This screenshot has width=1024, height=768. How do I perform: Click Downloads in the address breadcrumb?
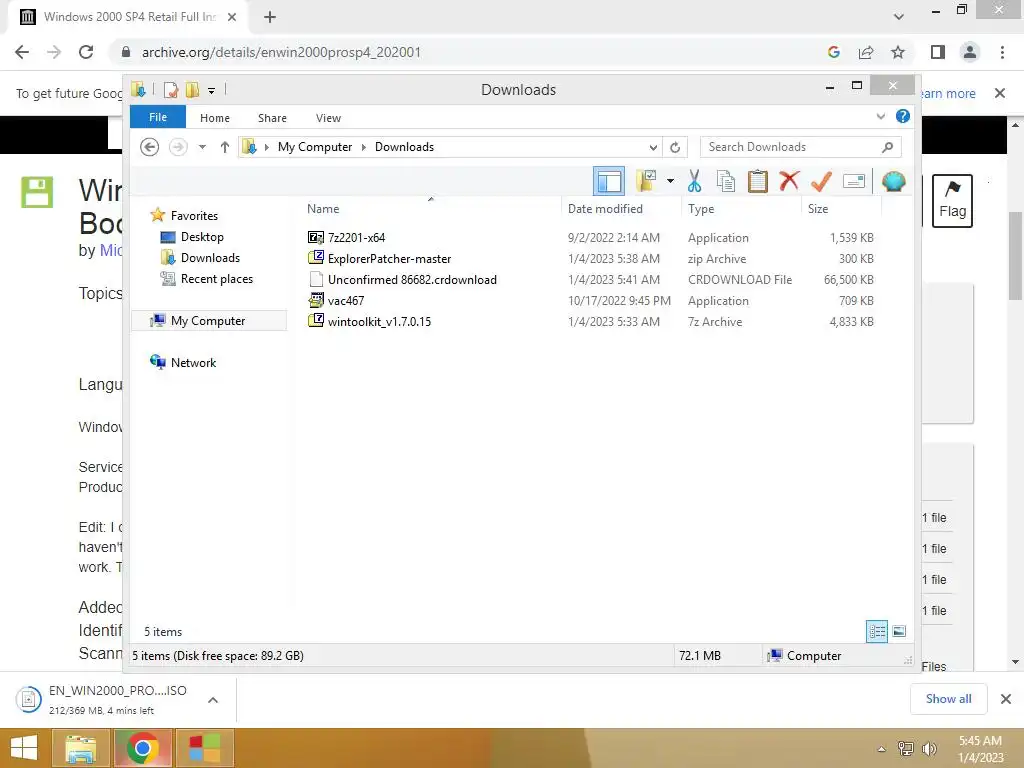pyautogui.click(x=404, y=147)
